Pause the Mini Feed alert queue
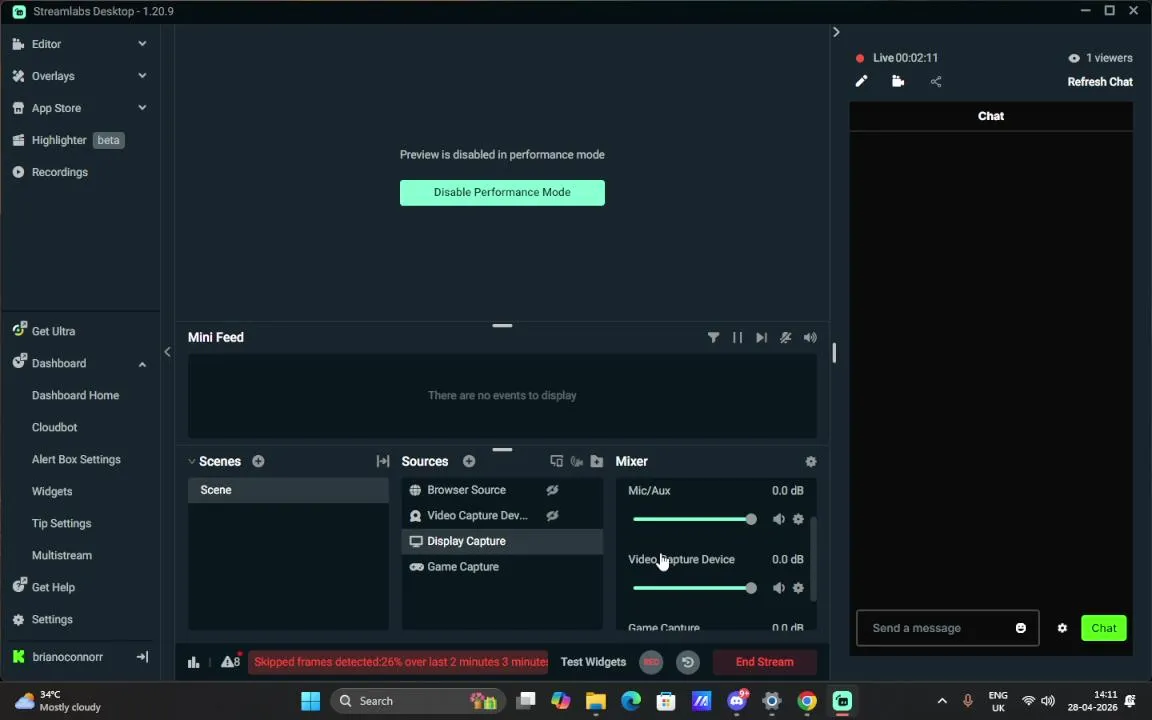The width and height of the screenshot is (1152, 720). point(737,338)
